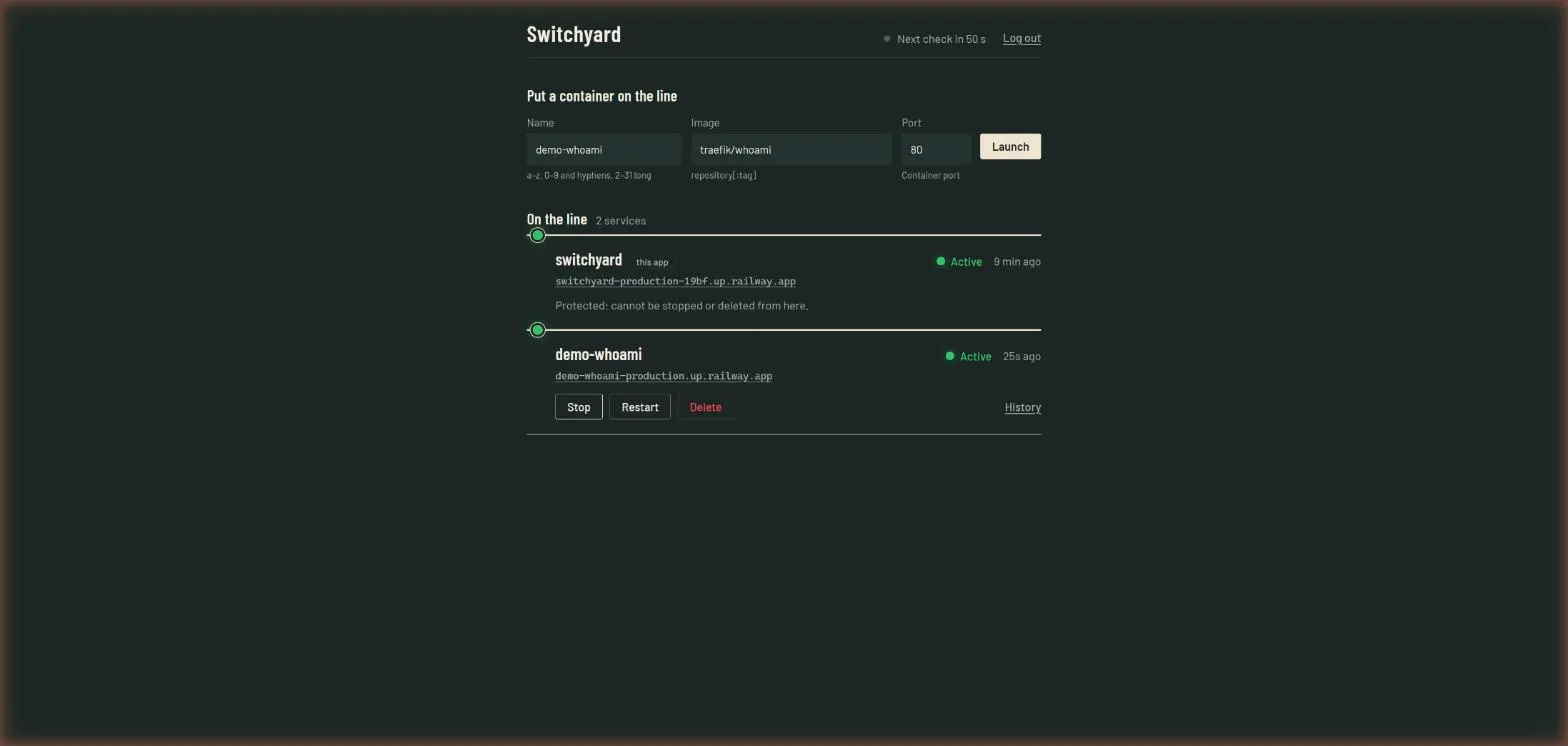Click the next-check indicator dot
This screenshot has height=746, width=1568.
point(887,39)
